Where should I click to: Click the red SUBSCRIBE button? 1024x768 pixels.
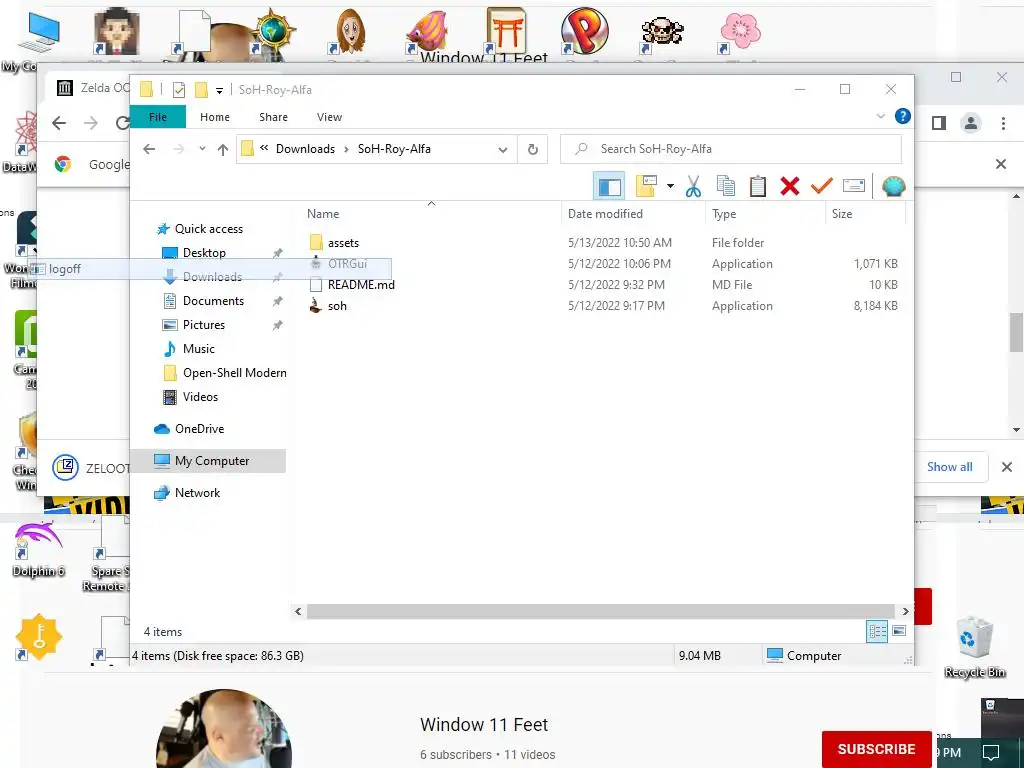pyautogui.click(x=876, y=749)
